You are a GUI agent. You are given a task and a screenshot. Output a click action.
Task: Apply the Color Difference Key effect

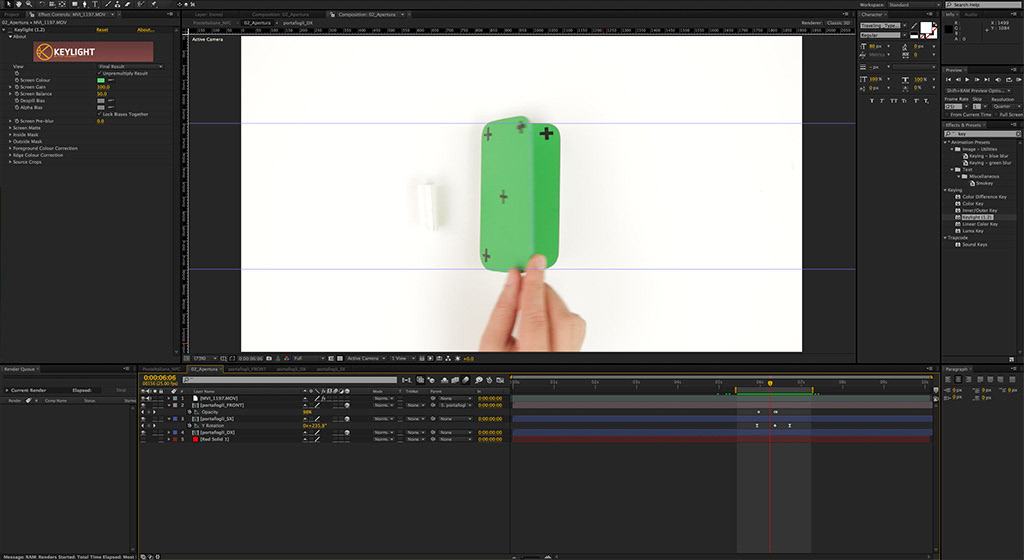coord(984,196)
